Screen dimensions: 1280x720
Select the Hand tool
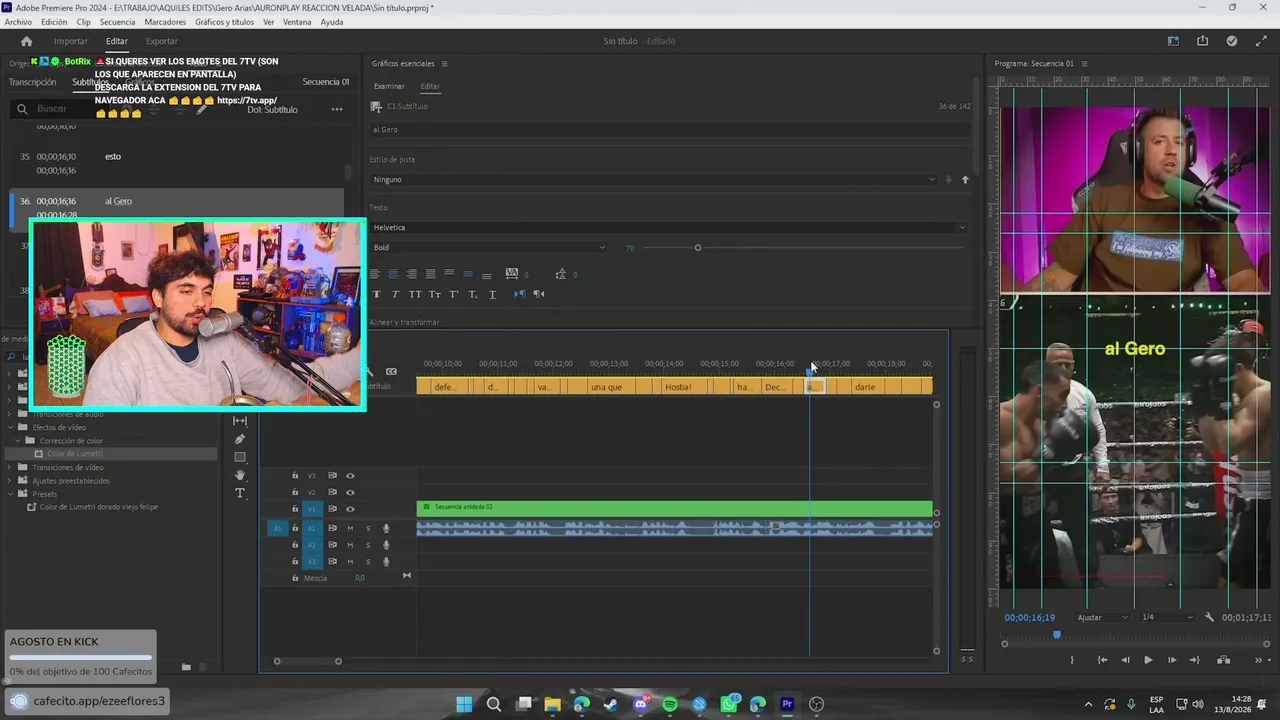pyautogui.click(x=240, y=475)
